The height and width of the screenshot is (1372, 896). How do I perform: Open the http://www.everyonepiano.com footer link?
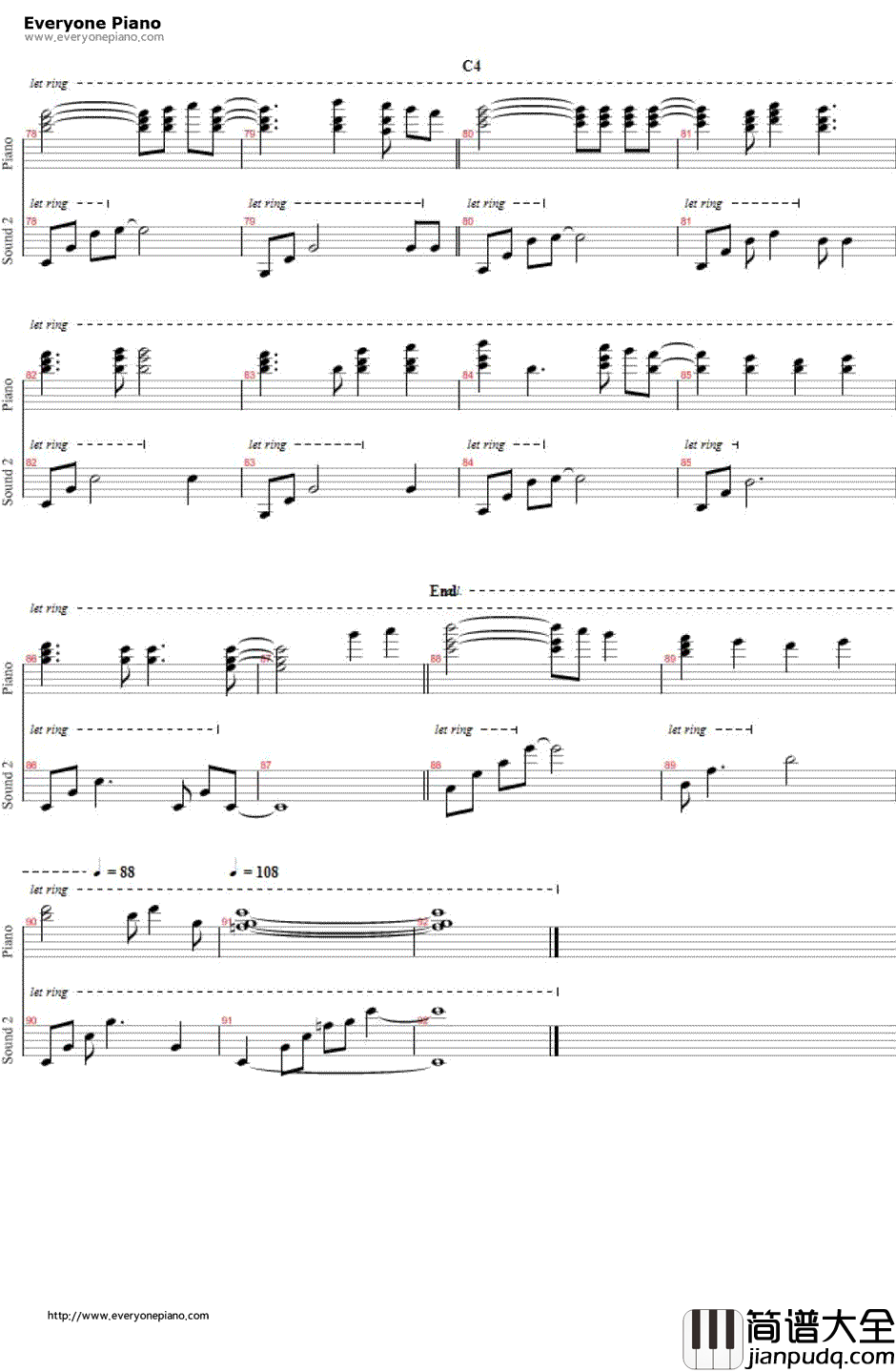point(128,1315)
